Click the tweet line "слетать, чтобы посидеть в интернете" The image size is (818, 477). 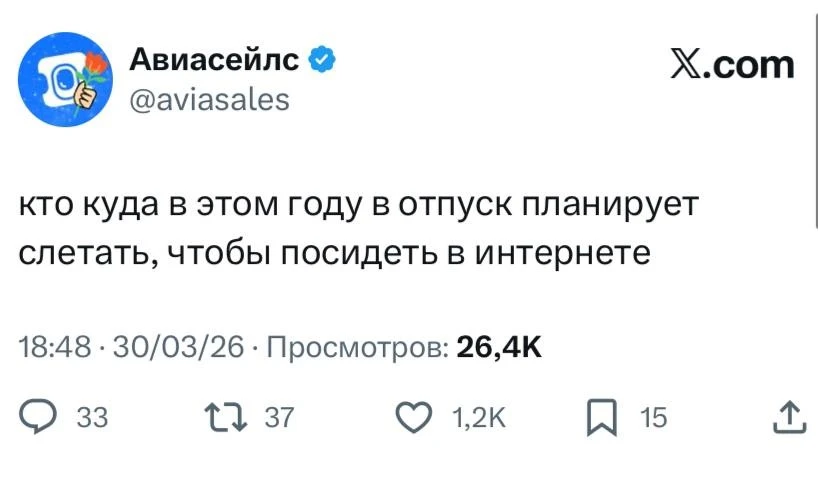(334, 251)
